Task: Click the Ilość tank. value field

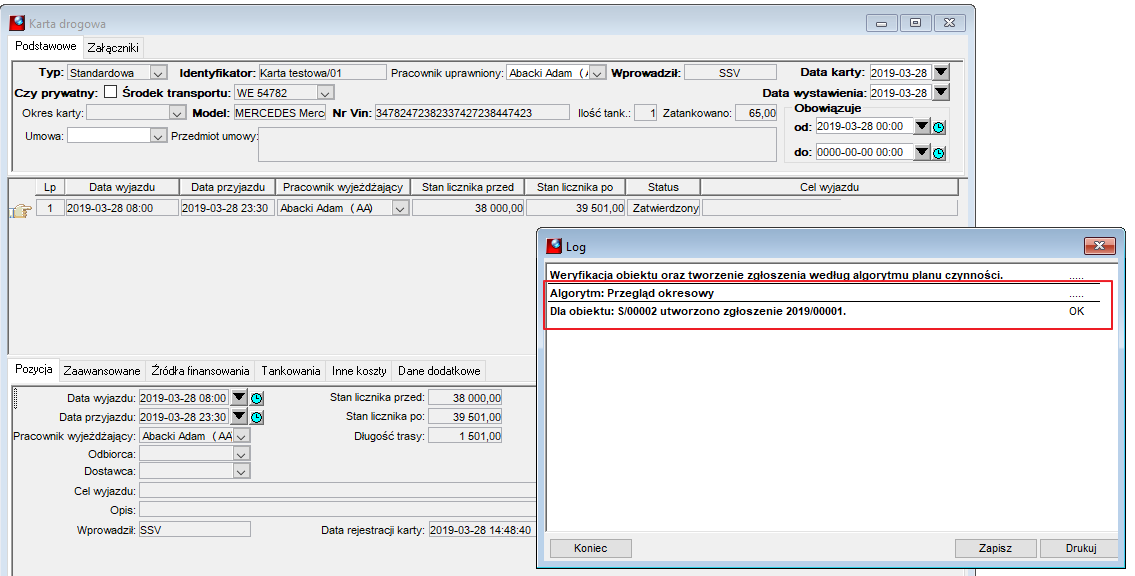Action: point(646,113)
